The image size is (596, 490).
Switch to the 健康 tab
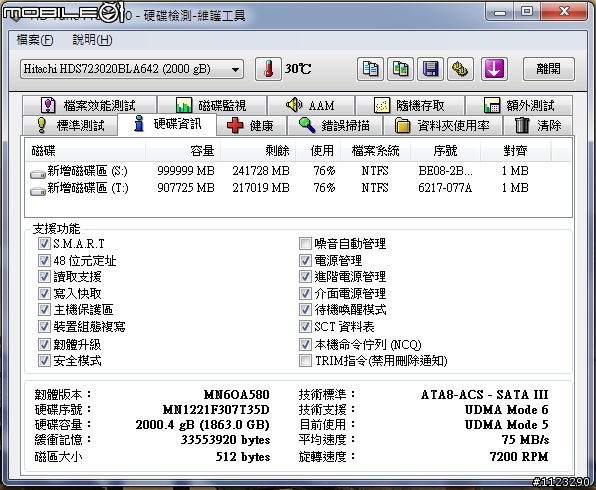click(x=251, y=125)
